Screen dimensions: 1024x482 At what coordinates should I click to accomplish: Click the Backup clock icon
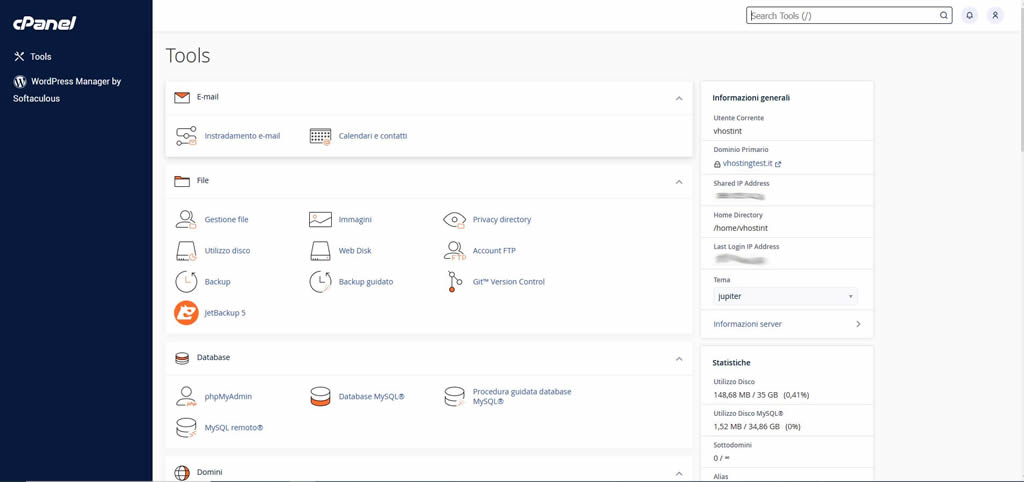point(186,282)
